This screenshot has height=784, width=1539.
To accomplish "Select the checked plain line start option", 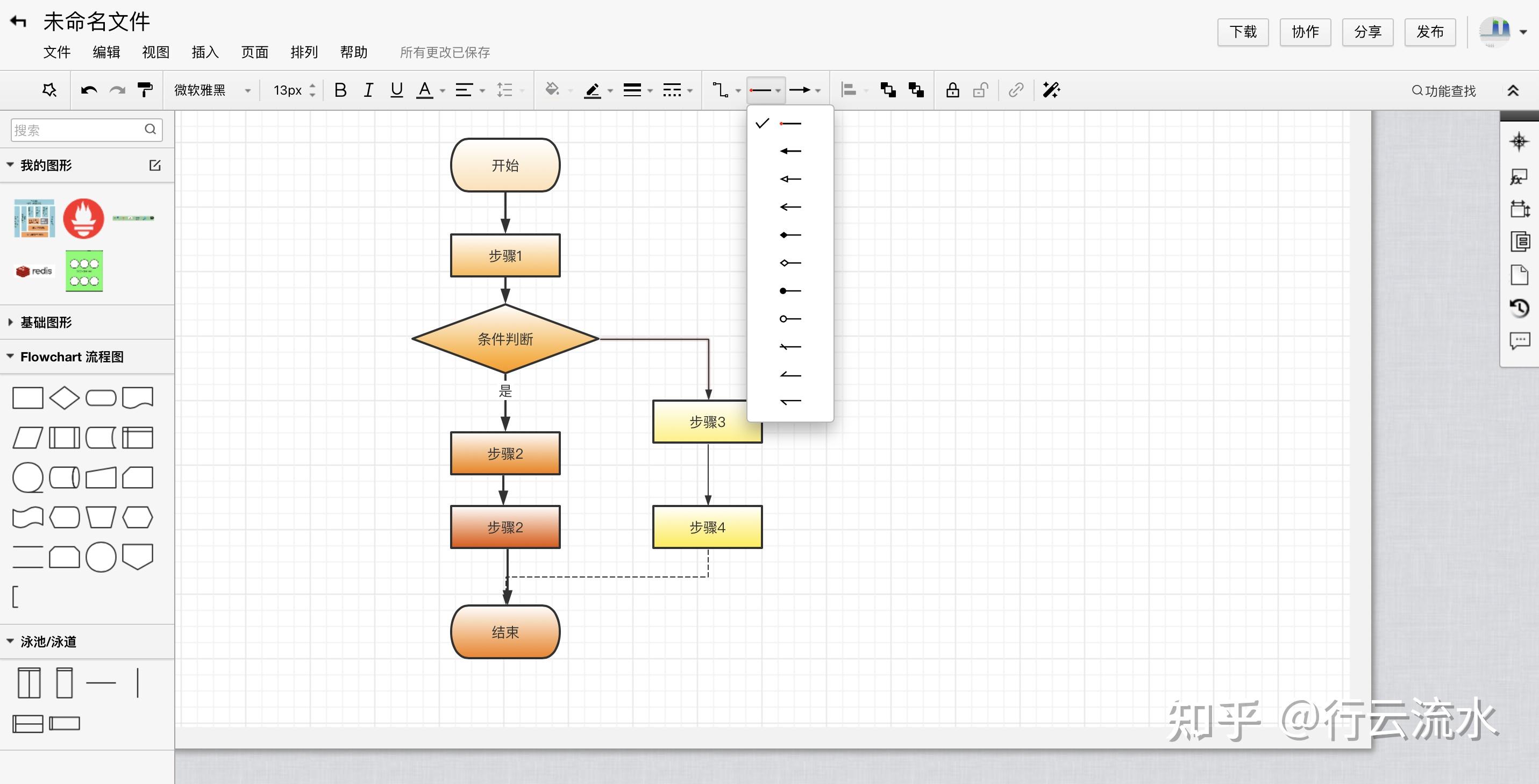I will click(x=790, y=124).
